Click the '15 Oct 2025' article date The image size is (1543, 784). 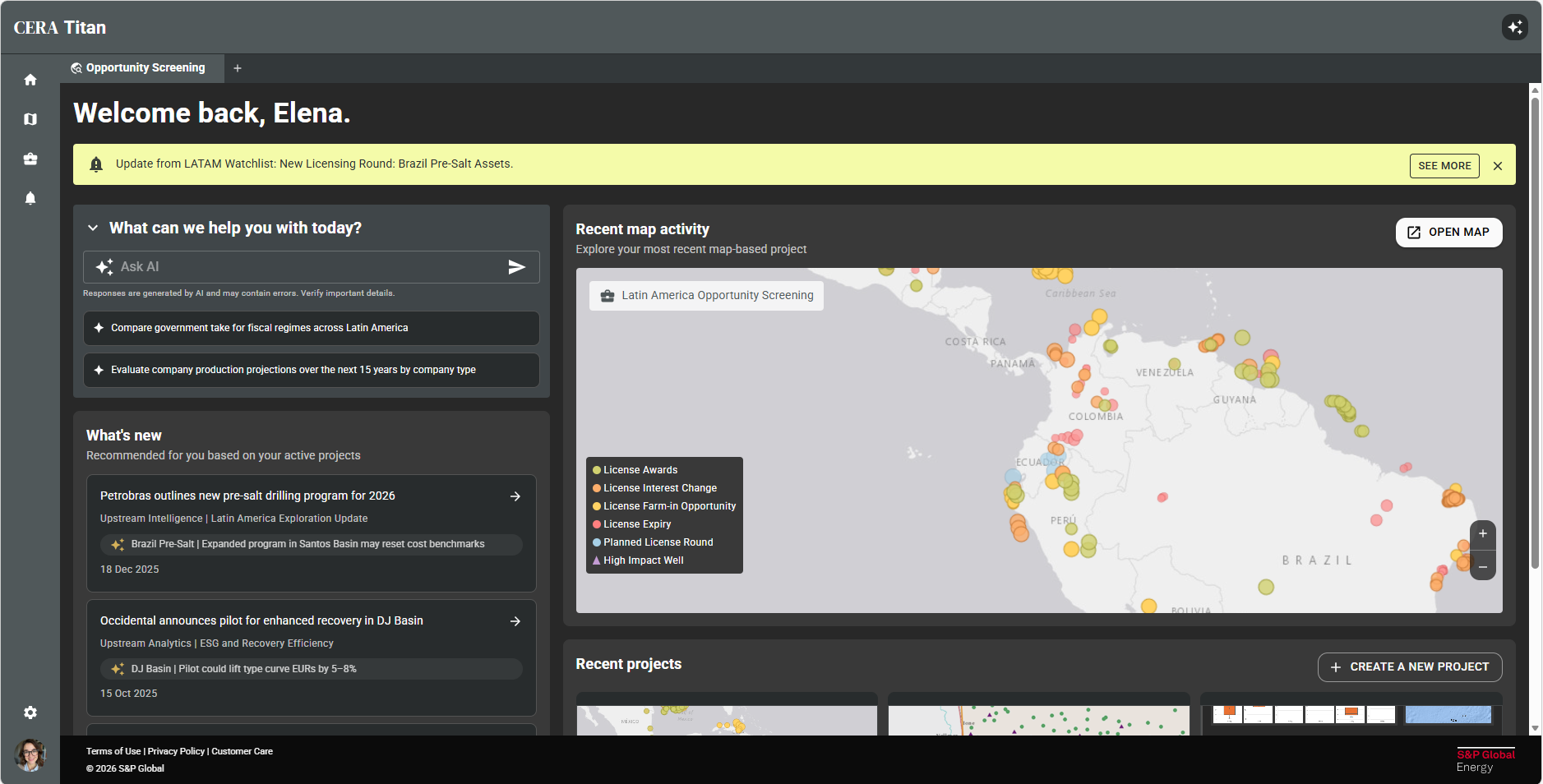129,694
